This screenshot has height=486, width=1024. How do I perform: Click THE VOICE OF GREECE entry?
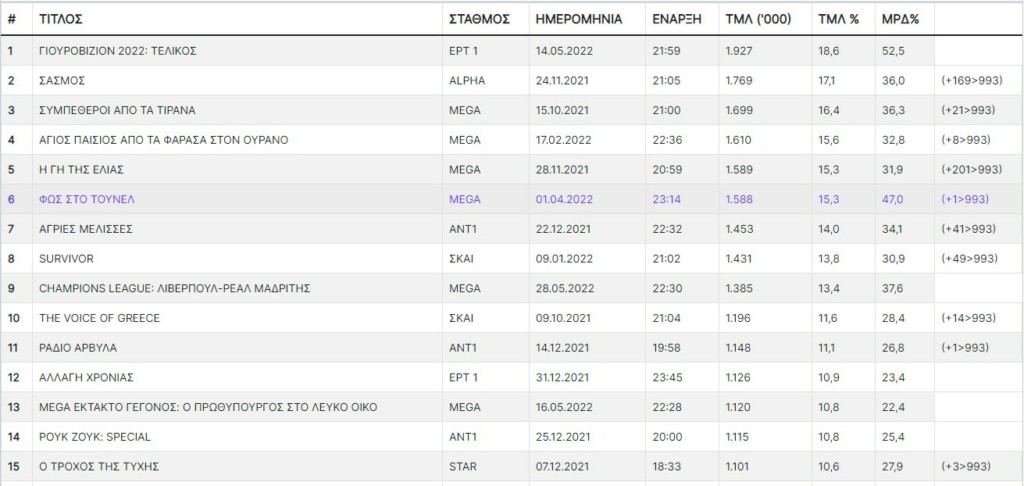click(x=99, y=318)
